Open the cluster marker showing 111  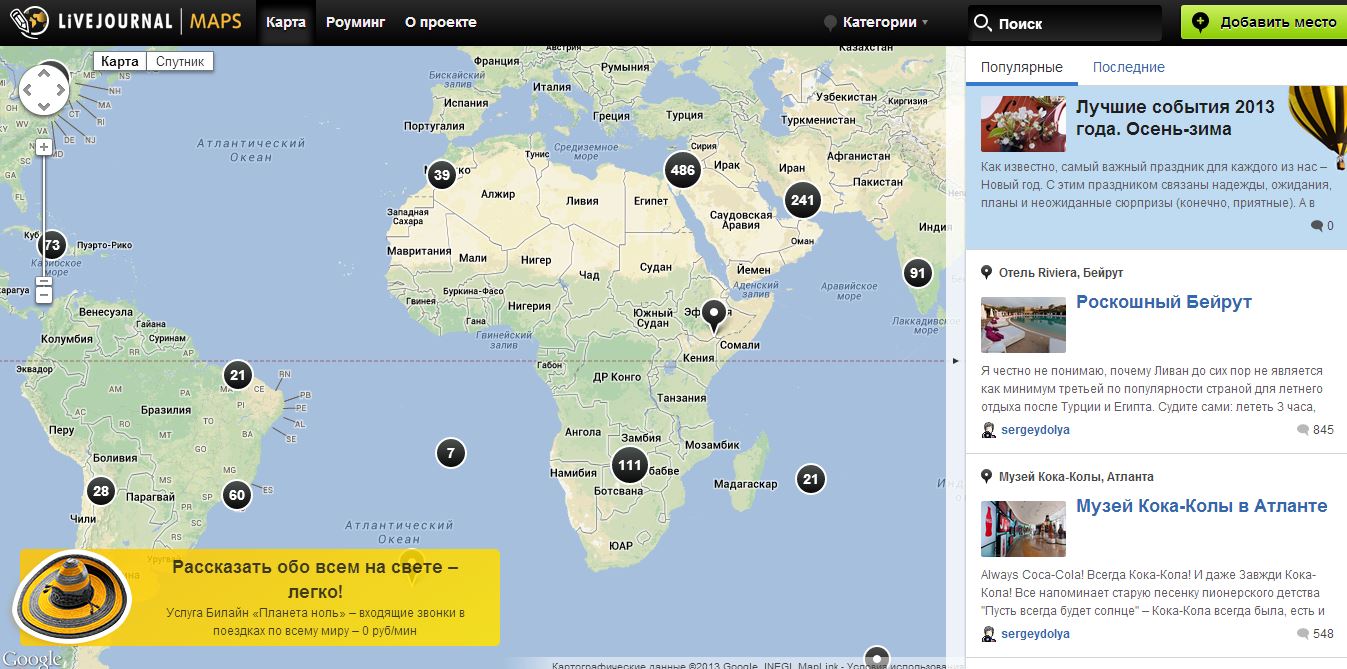(630, 465)
